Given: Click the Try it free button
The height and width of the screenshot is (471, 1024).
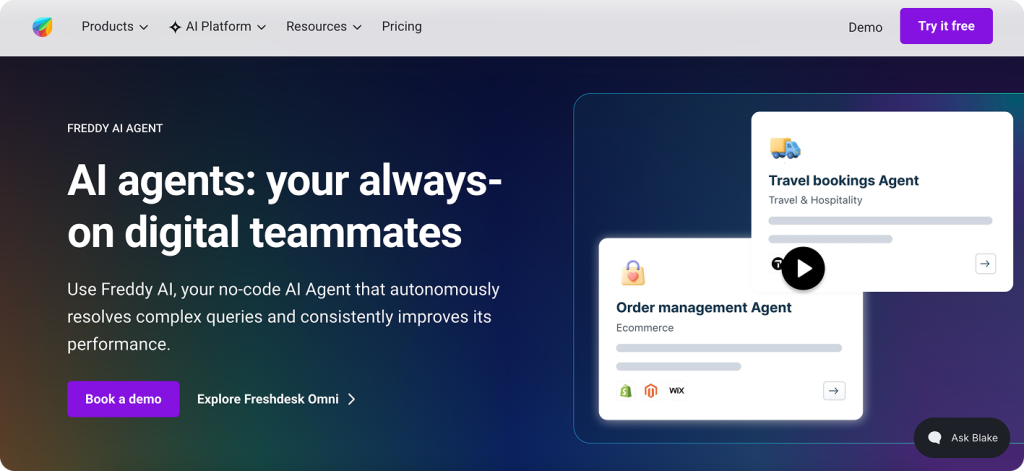Looking at the screenshot, I should click(946, 26).
